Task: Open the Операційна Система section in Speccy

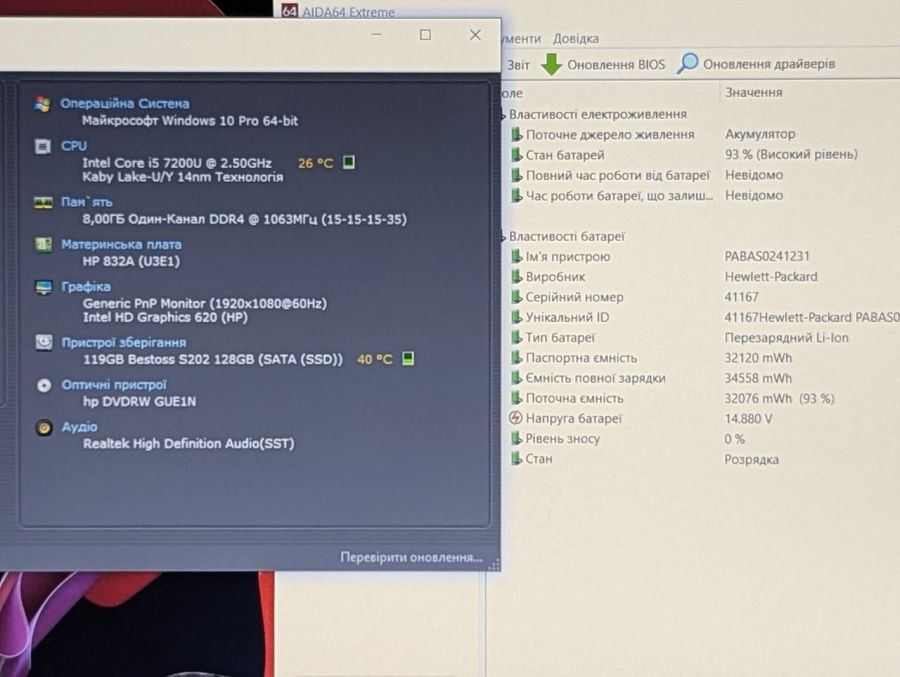Action: 125,103
